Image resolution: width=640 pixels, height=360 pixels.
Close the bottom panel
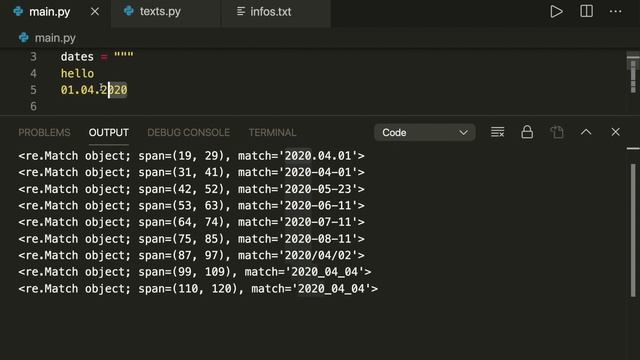tap(615, 132)
